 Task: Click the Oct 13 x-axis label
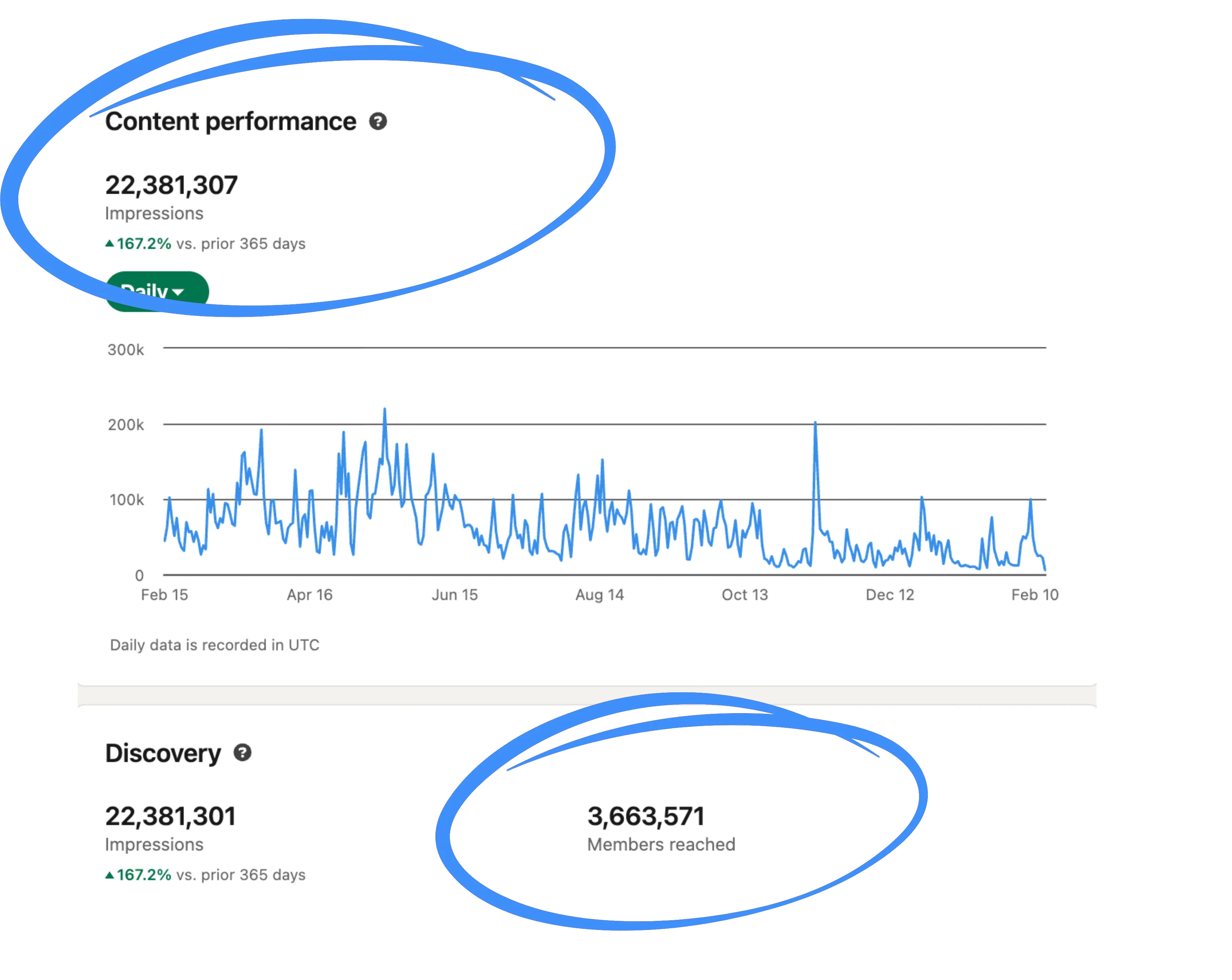coord(744,595)
